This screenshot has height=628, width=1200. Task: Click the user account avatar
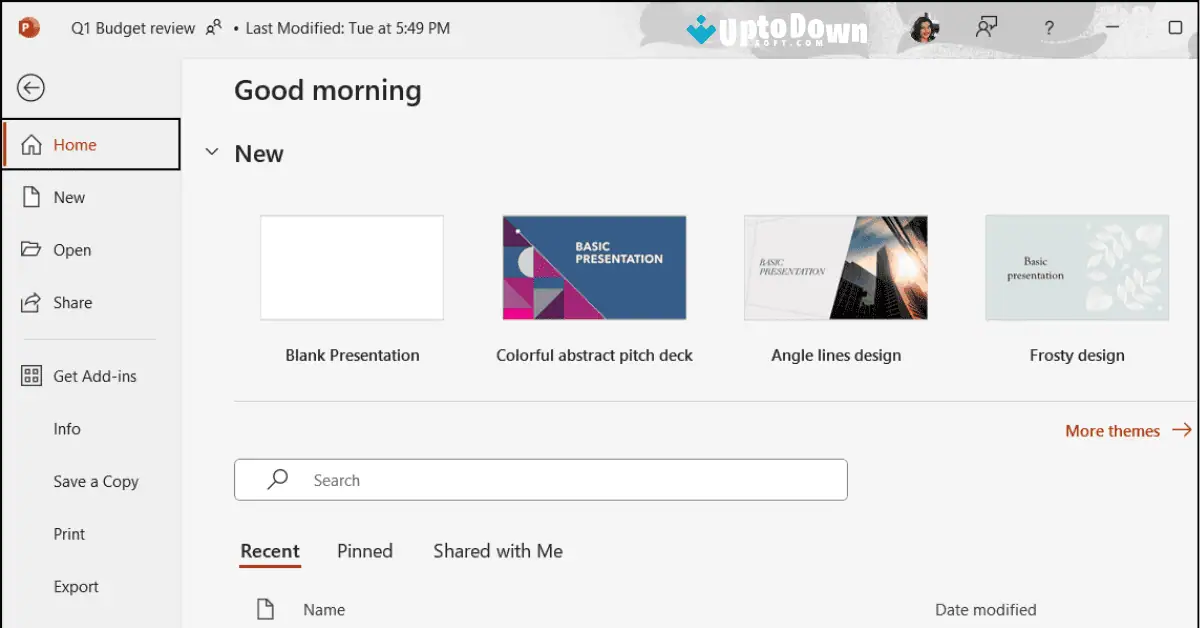tap(925, 28)
